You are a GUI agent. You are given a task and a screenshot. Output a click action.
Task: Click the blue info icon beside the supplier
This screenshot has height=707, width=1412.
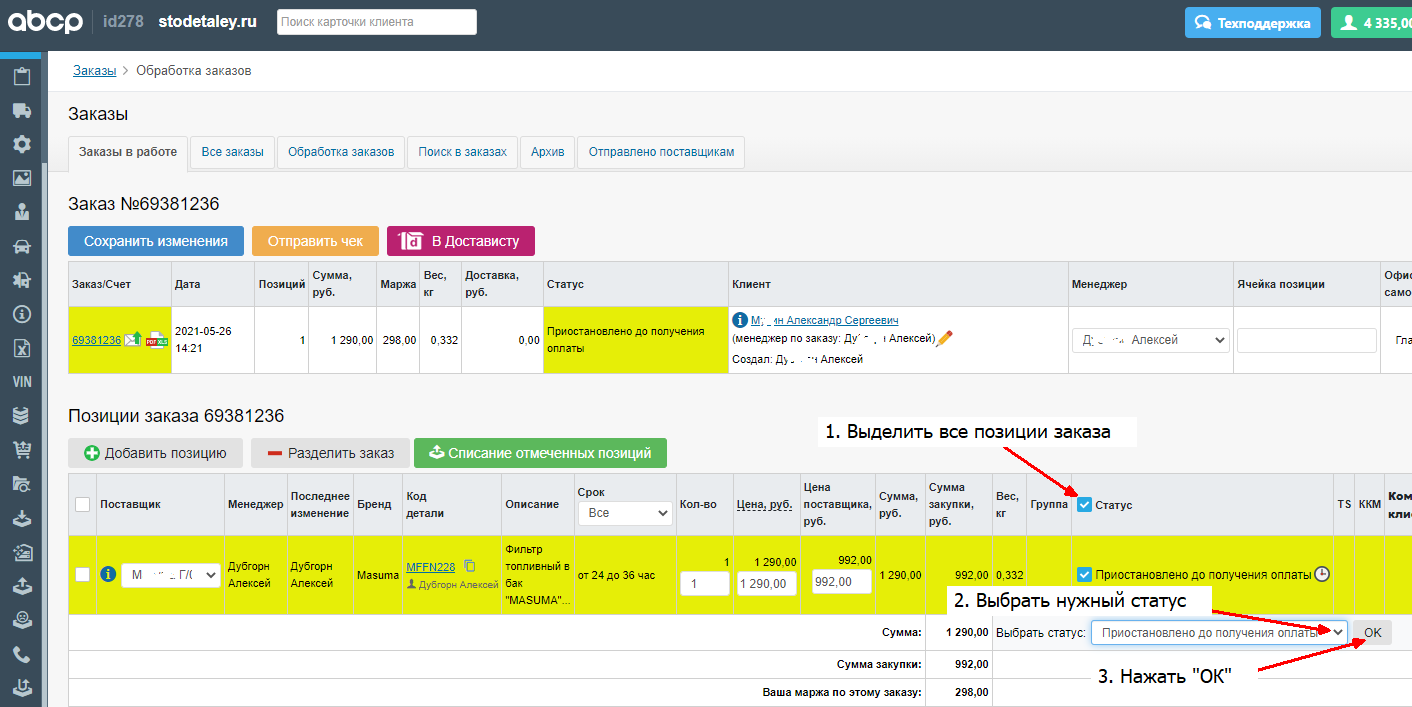(x=109, y=574)
